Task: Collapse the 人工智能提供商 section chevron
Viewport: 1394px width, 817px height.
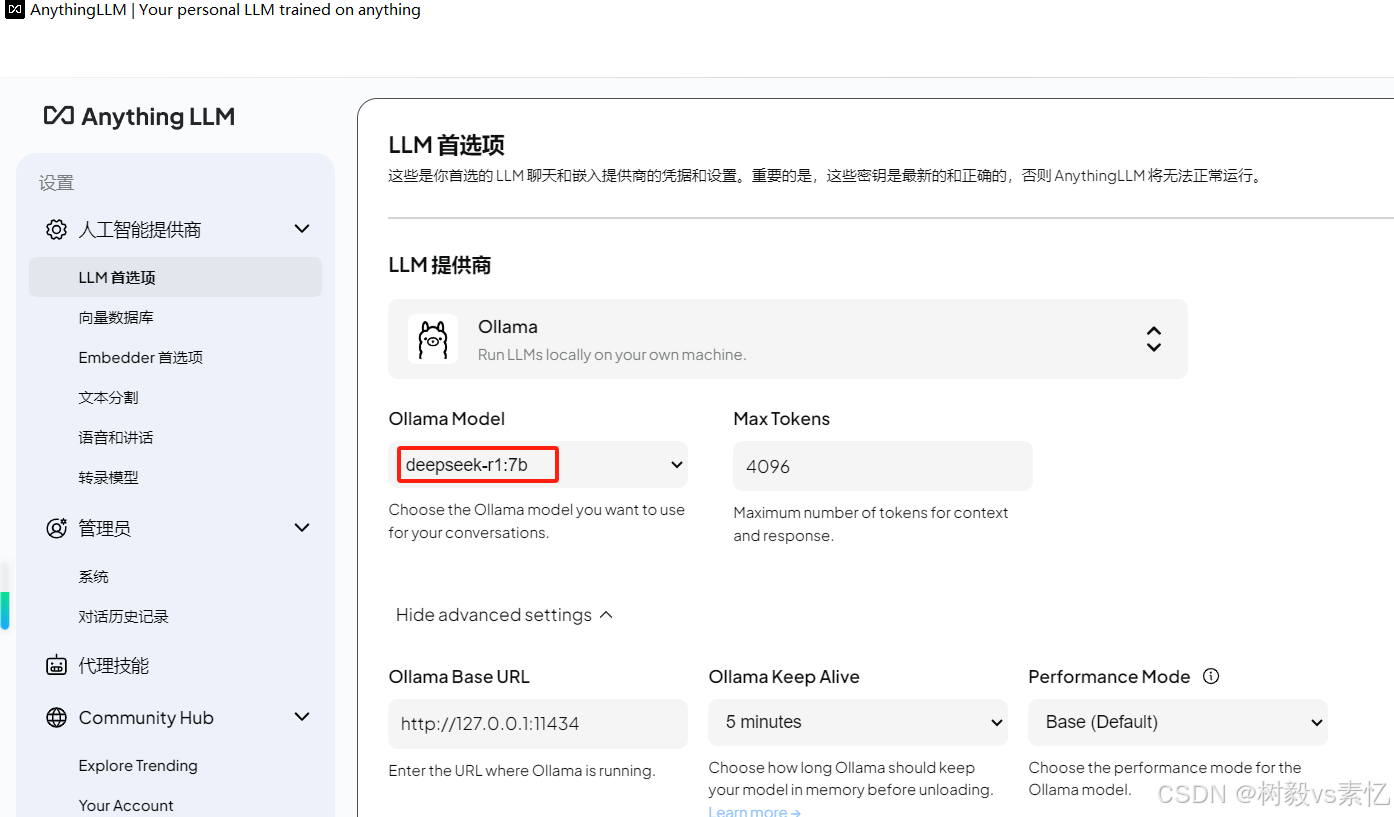Action: click(302, 229)
